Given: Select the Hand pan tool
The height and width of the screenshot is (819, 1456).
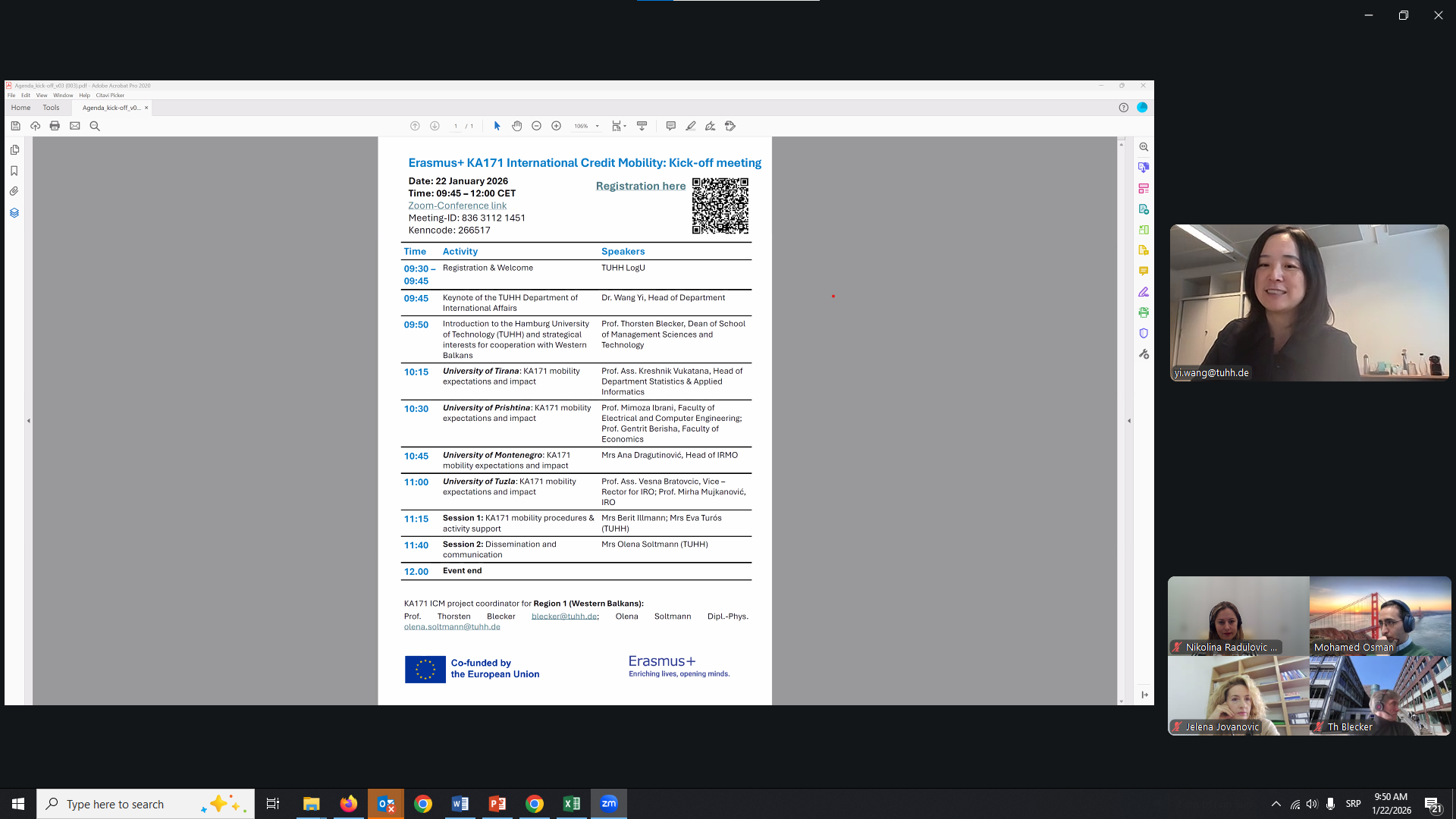Looking at the screenshot, I should click(x=516, y=126).
